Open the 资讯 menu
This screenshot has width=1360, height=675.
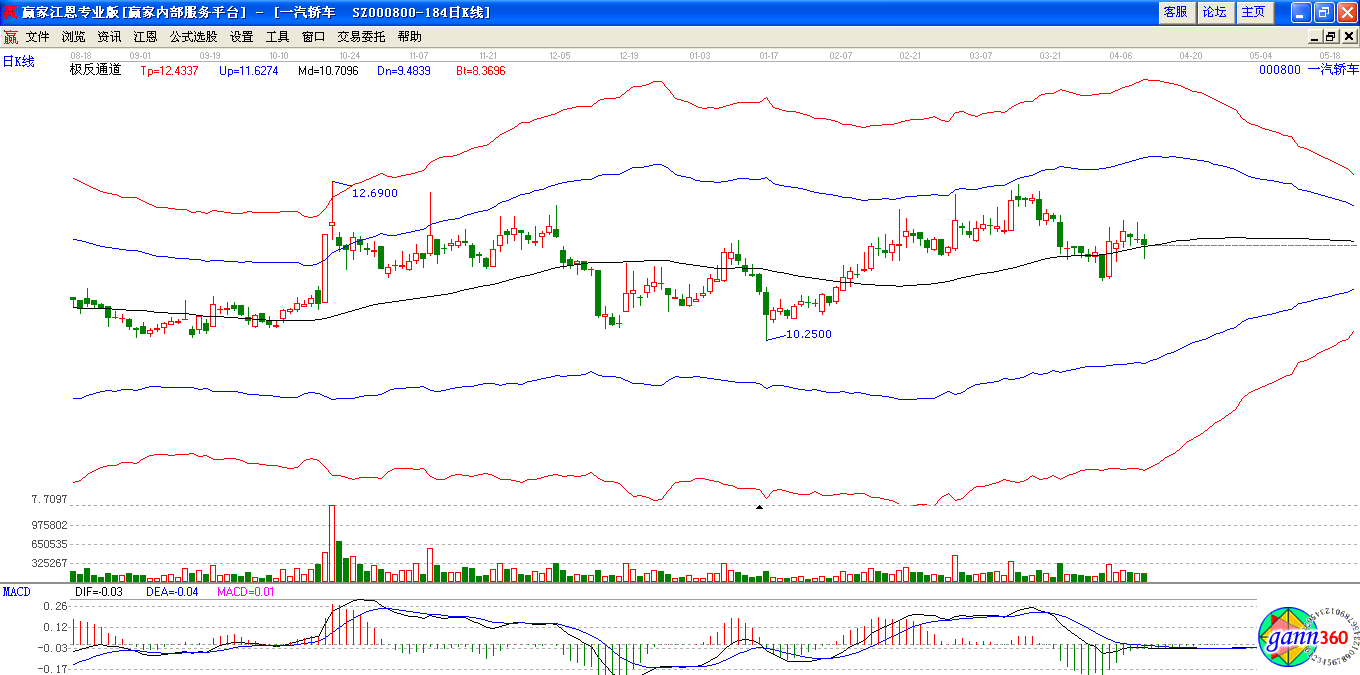(109, 36)
